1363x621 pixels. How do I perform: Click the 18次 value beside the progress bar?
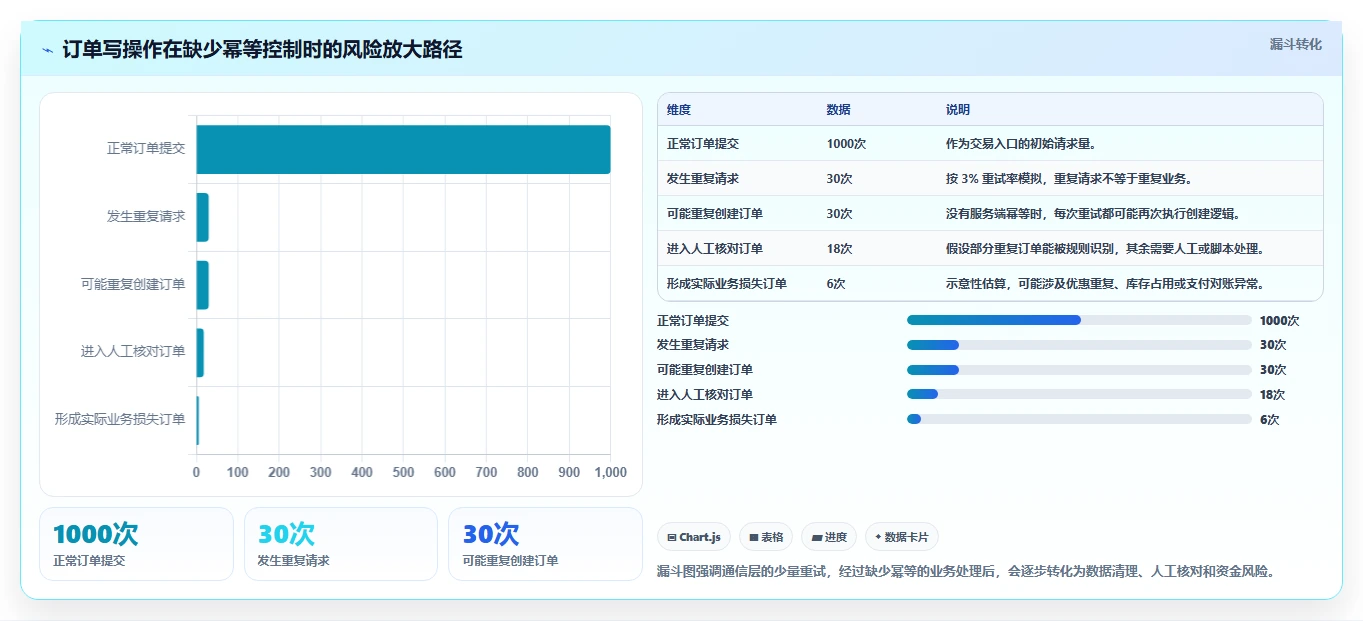coord(1273,395)
